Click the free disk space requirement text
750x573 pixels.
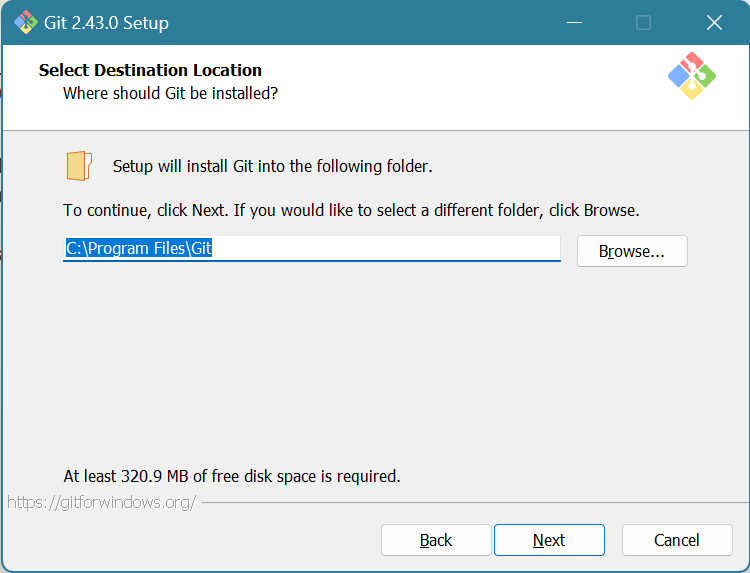[232, 476]
